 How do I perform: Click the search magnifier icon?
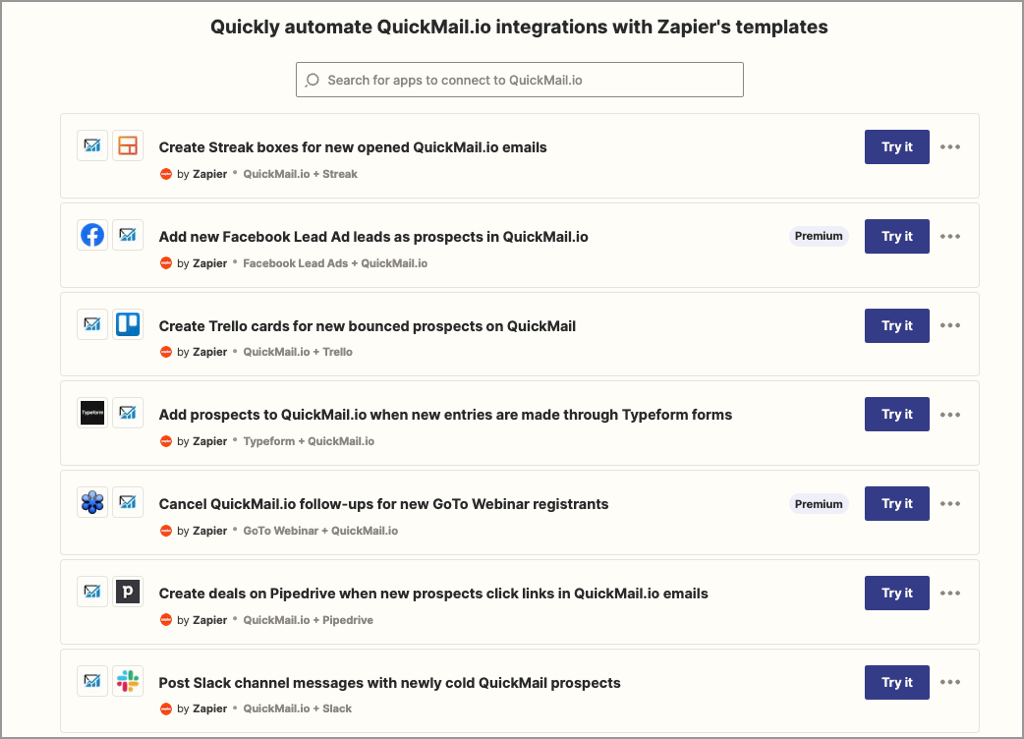[313, 80]
